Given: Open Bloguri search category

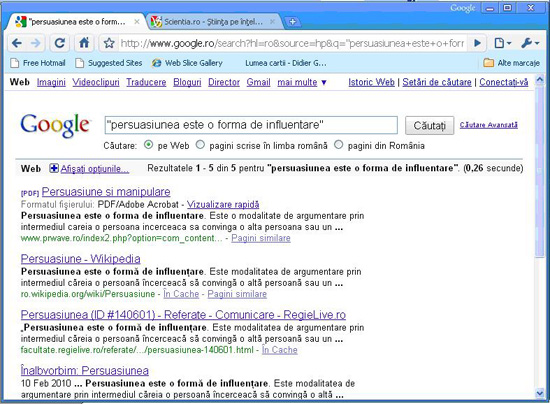Looking at the screenshot, I should point(187,82).
